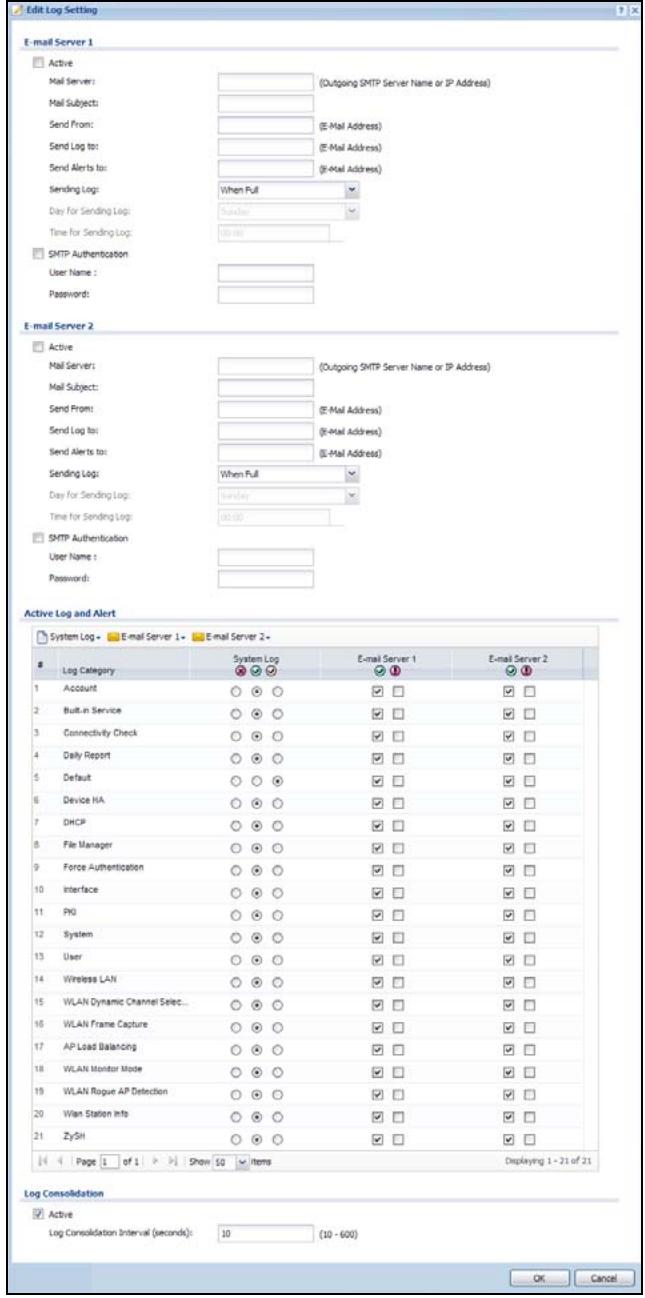Click Time for Sending Log field, E-mail Server 1

click(274, 231)
